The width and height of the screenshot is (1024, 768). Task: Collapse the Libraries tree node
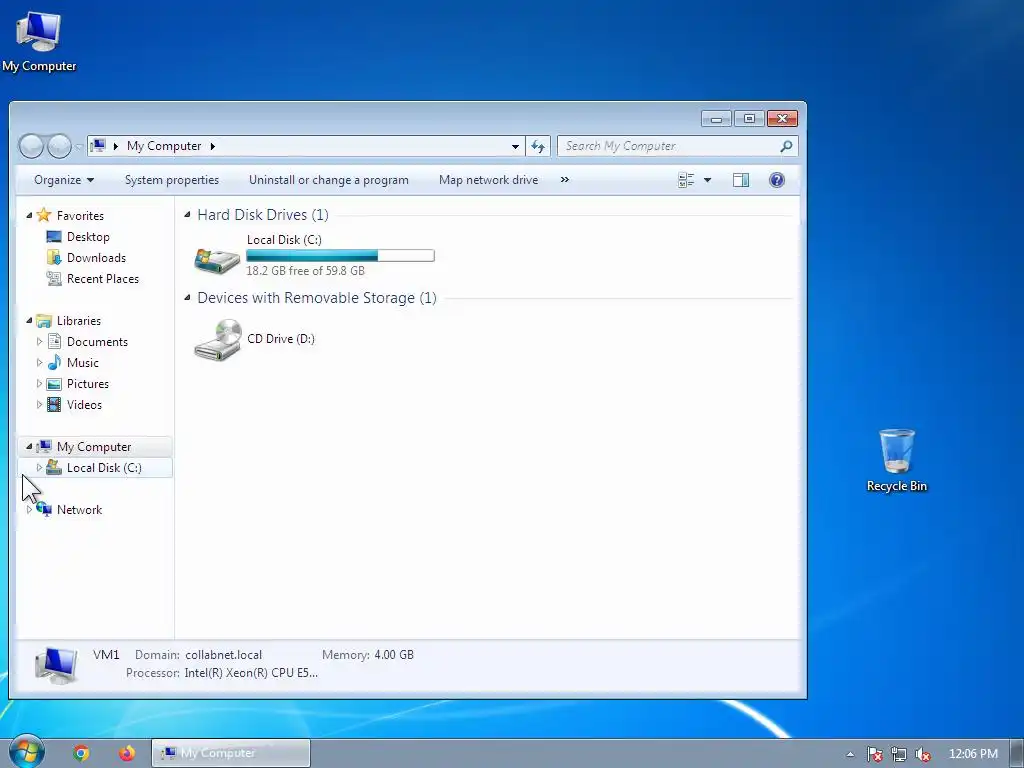coord(29,320)
